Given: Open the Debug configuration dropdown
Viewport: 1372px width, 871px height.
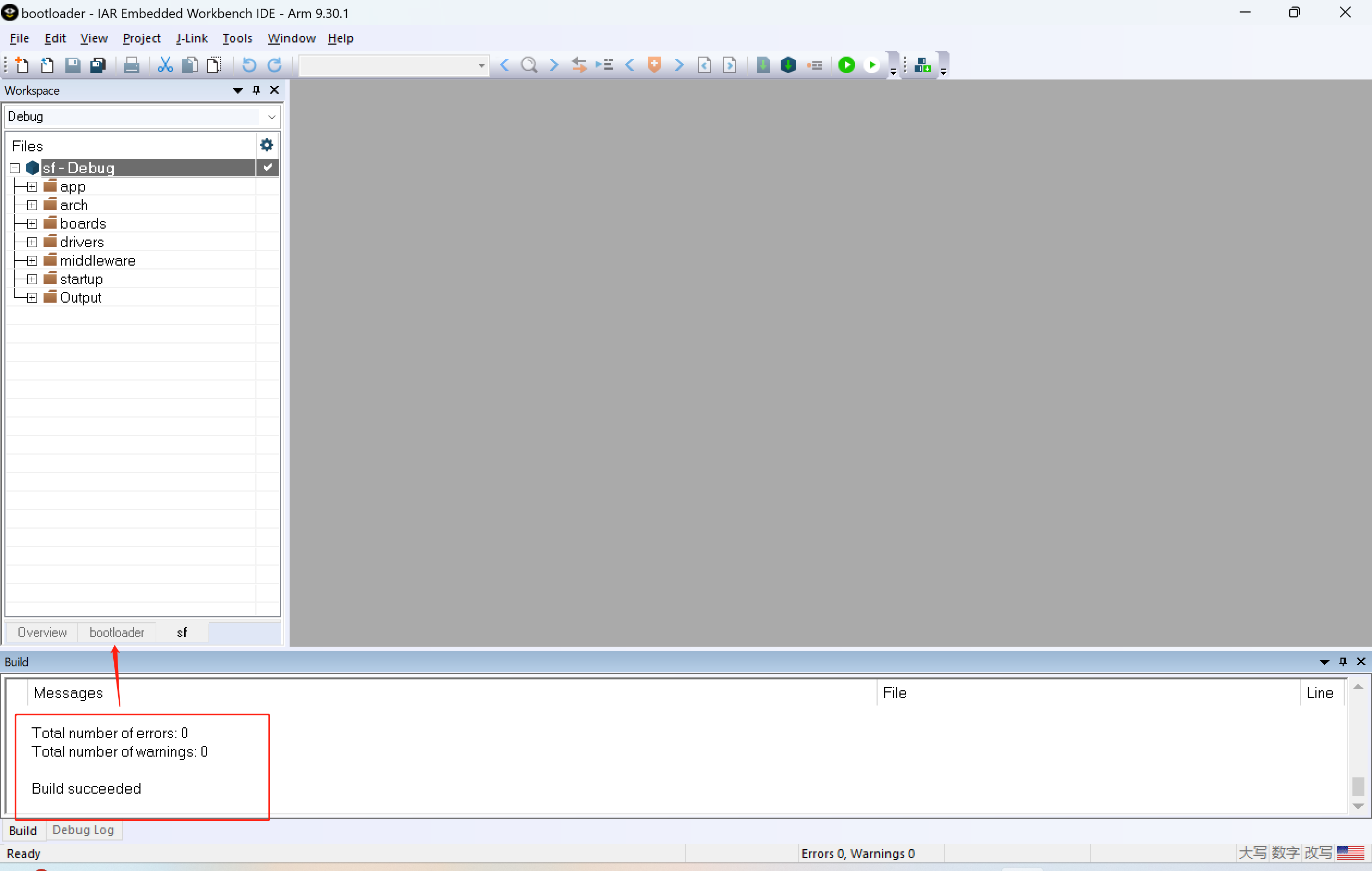Looking at the screenshot, I should tap(271, 117).
